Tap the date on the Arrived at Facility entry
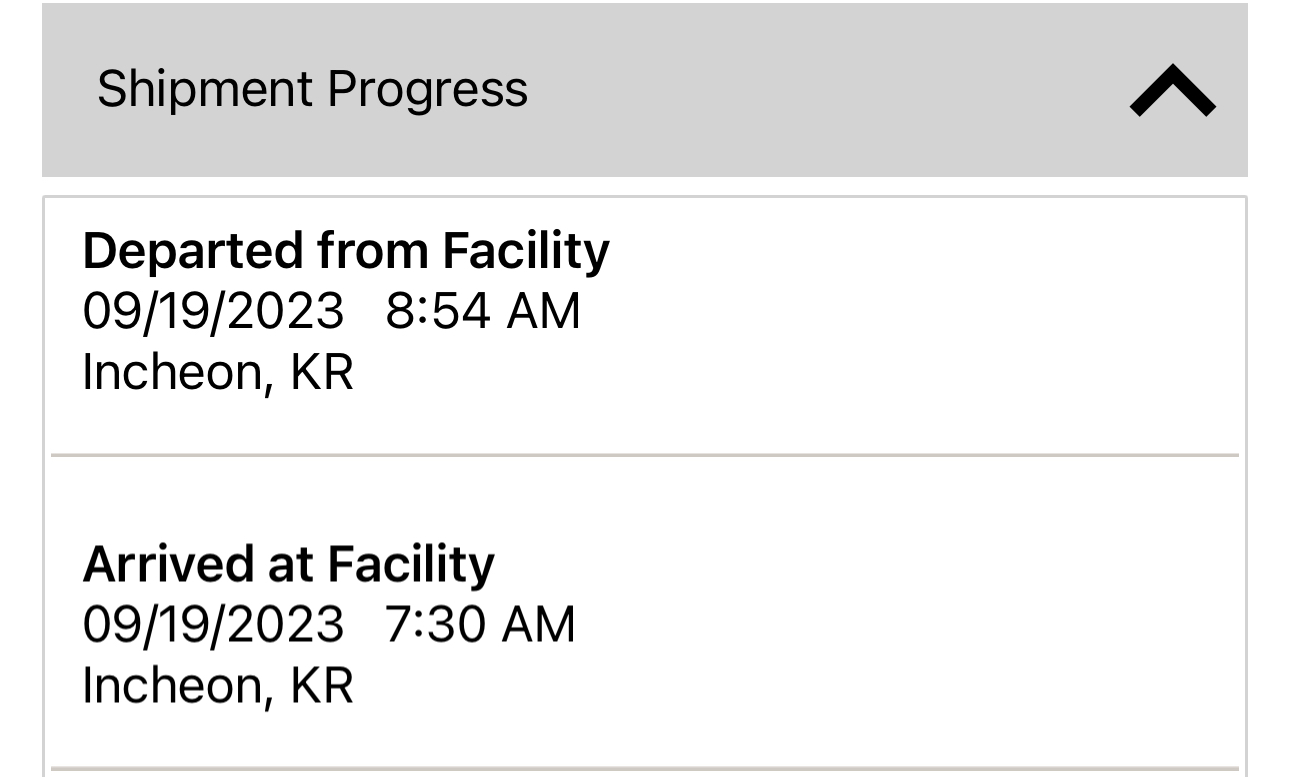Image resolution: width=1290 pixels, height=777 pixels. coord(212,624)
